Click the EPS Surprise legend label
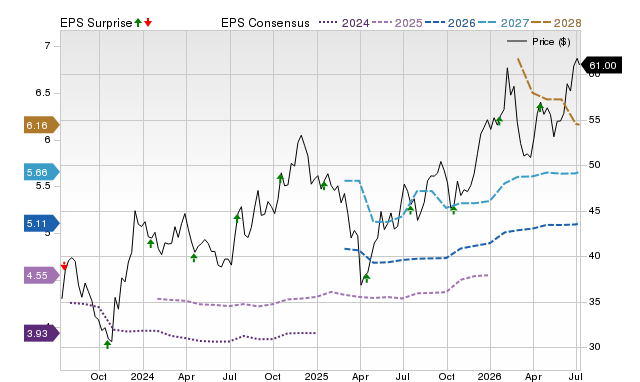The width and height of the screenshot is (640, 382). (96, 23)
